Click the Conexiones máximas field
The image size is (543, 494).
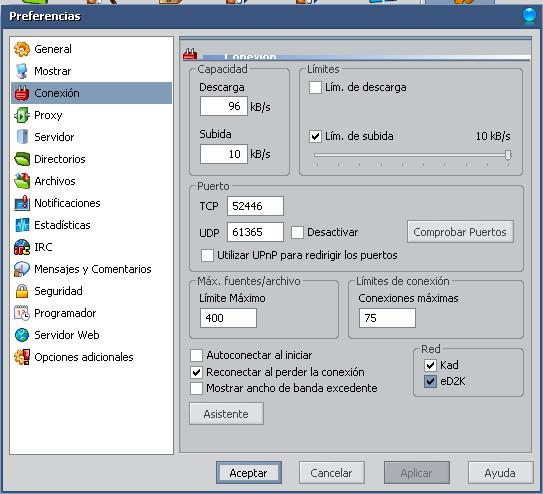coord(387,318)
